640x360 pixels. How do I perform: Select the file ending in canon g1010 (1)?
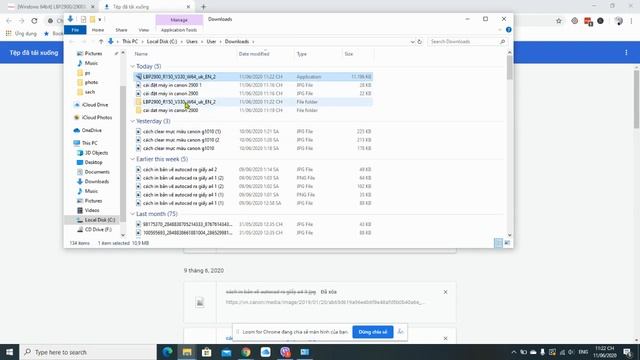pyautogui.click(x=253, y=131)
